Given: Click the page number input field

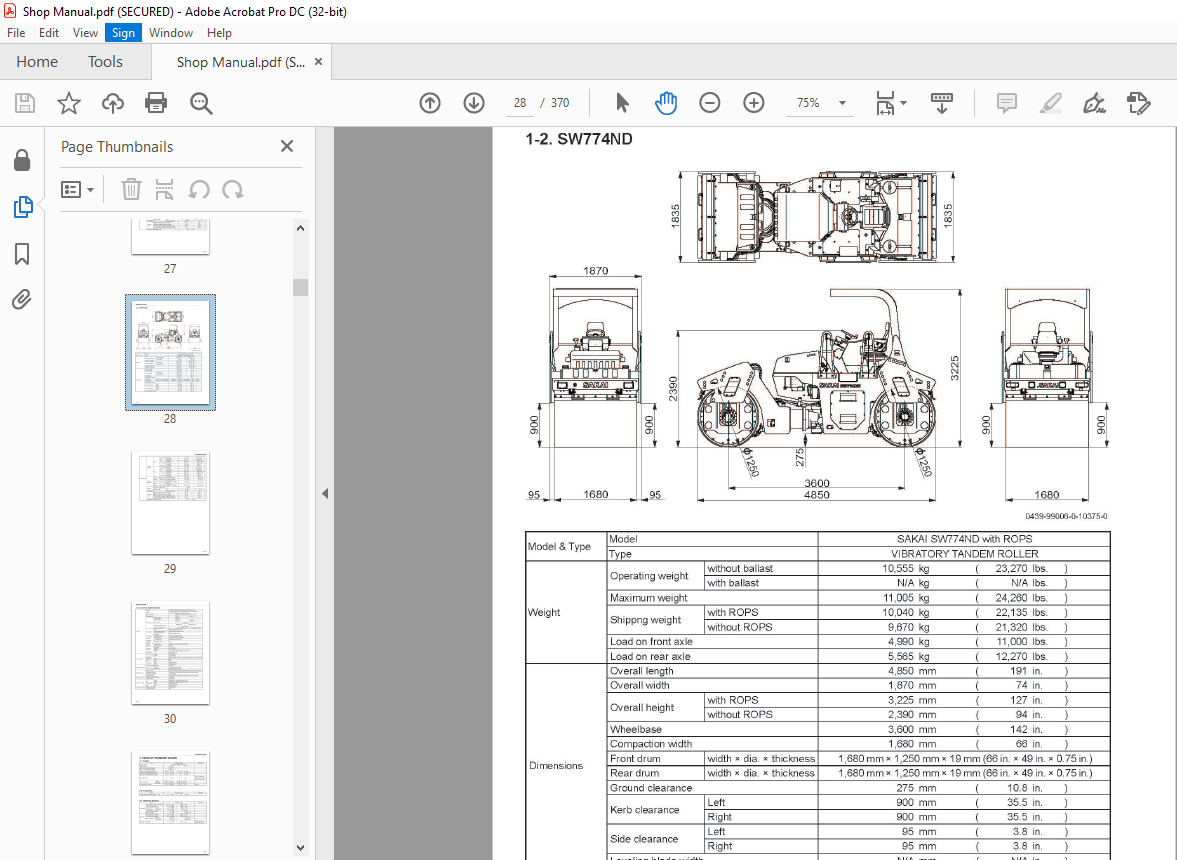Looking at the screenshot, I should point(519,103).
